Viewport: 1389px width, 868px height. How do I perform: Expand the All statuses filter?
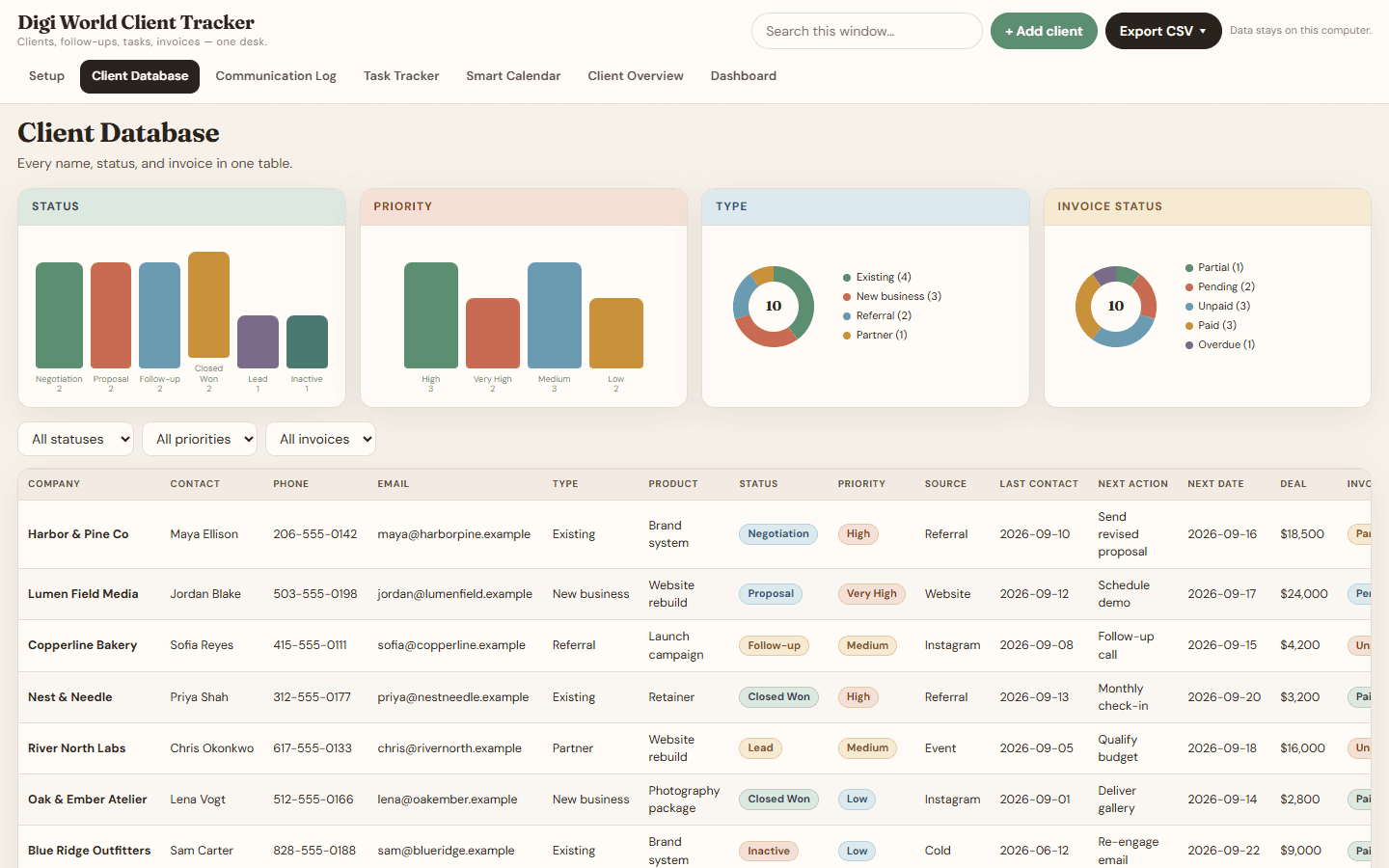75,439
